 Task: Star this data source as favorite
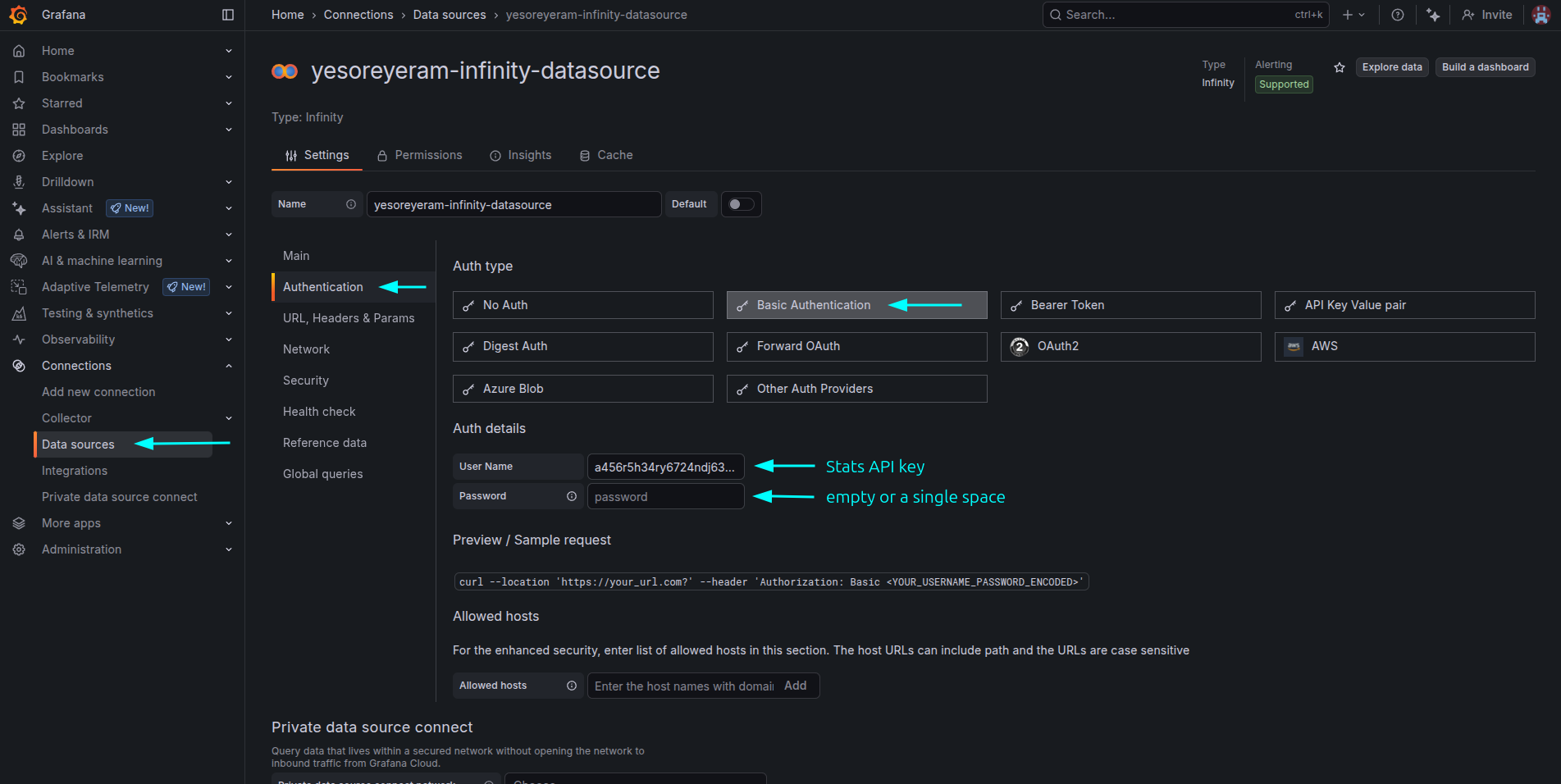pyautogui.click(x=1340, y=67)
